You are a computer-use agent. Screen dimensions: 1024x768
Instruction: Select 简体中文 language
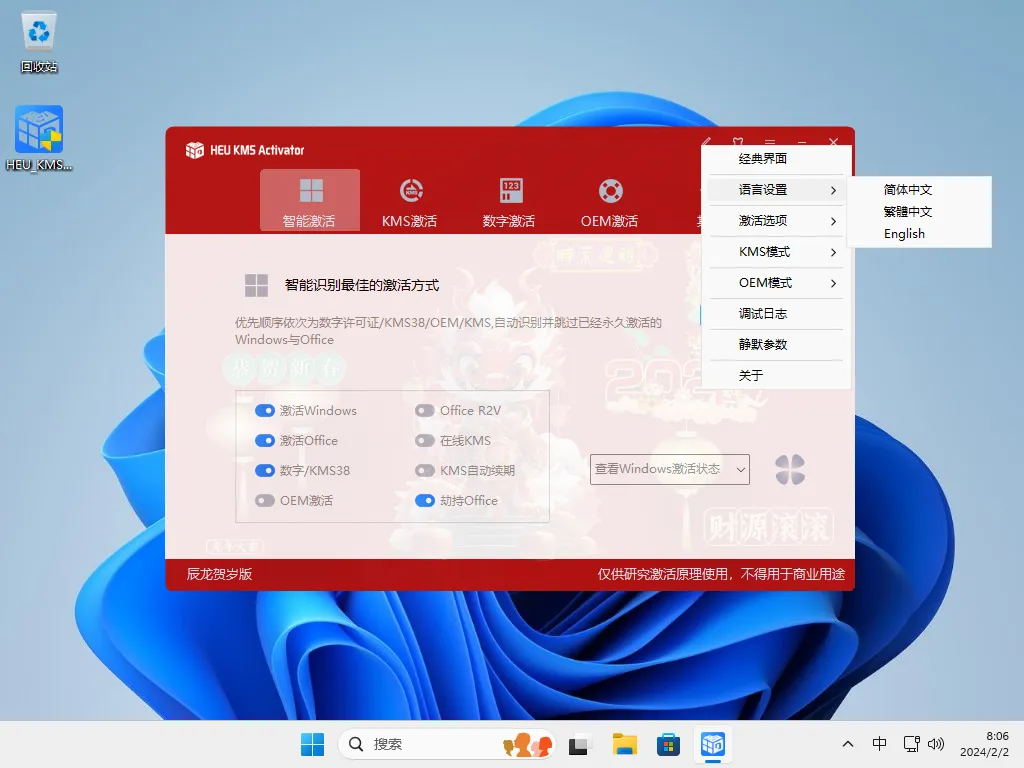[907, 190]
